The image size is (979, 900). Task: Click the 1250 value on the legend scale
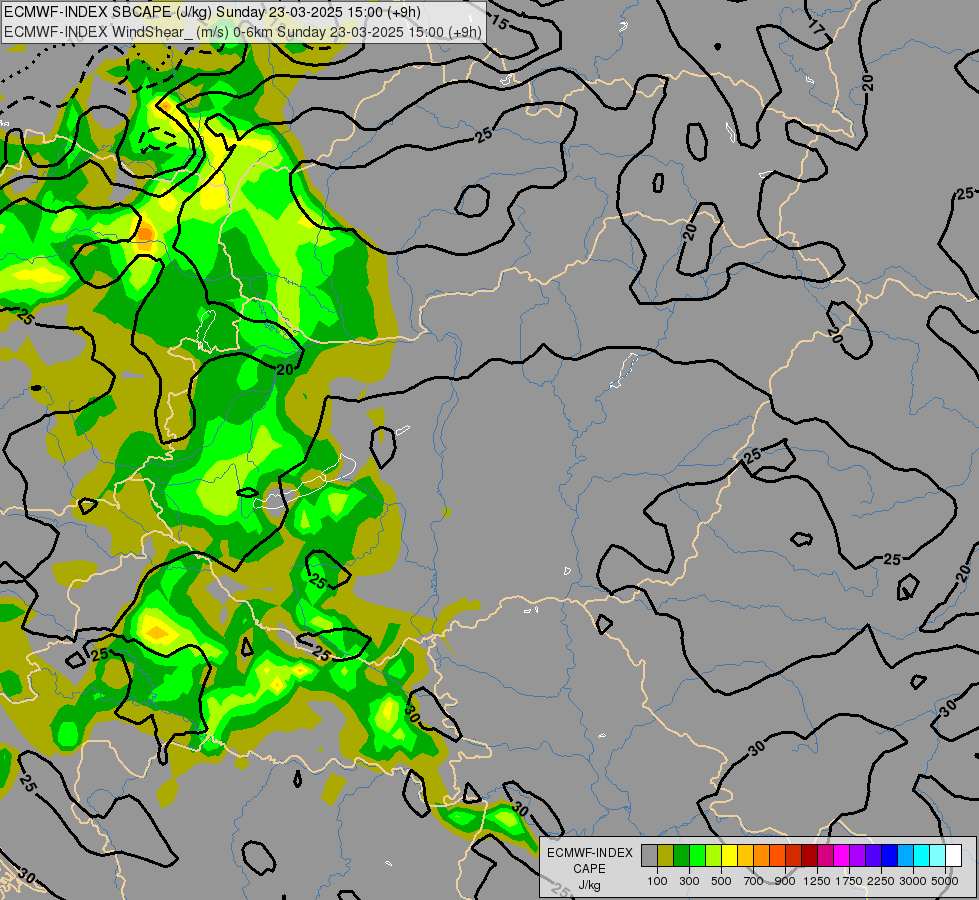817,881
